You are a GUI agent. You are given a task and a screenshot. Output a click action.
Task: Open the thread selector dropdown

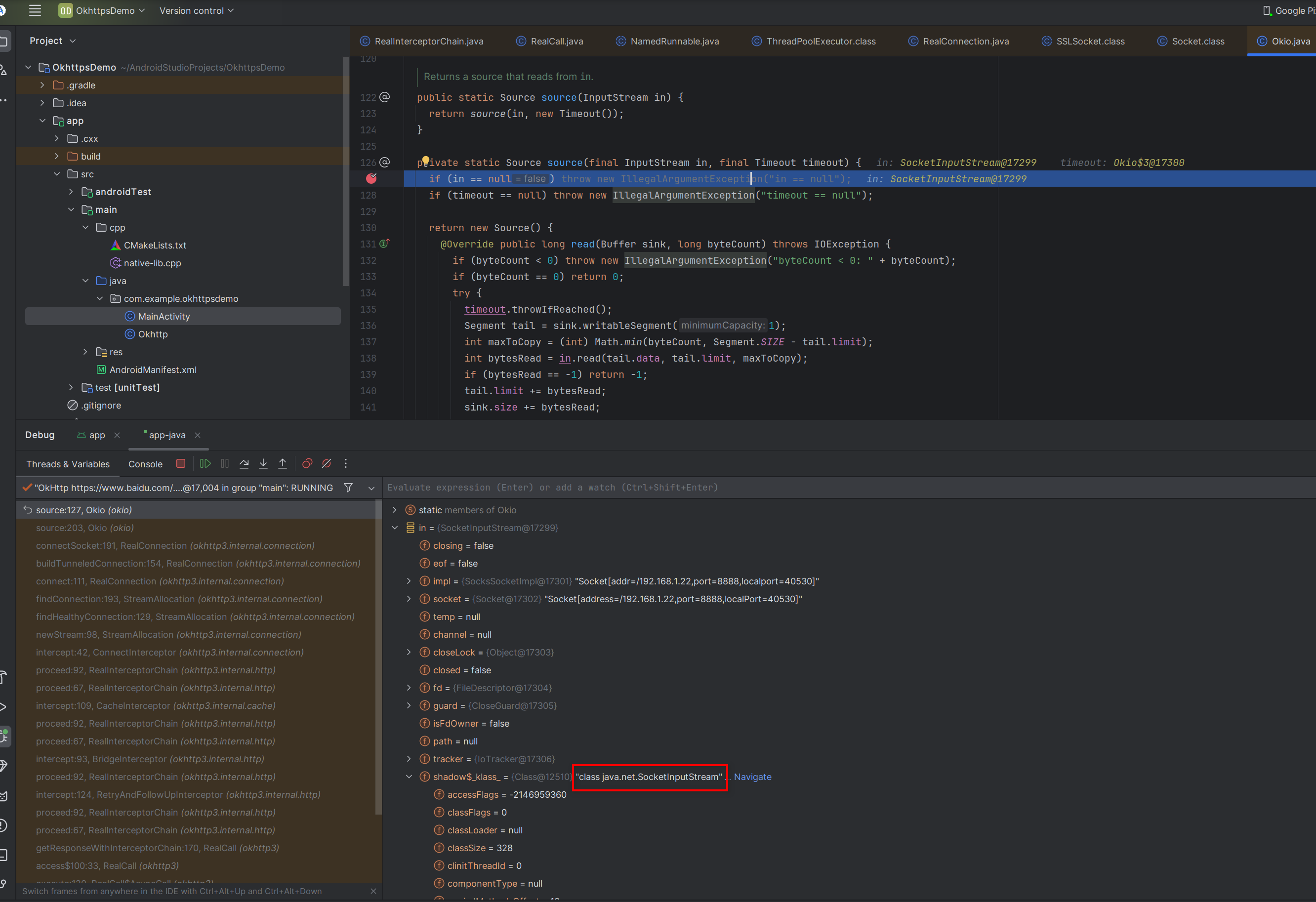coord(371,488)
